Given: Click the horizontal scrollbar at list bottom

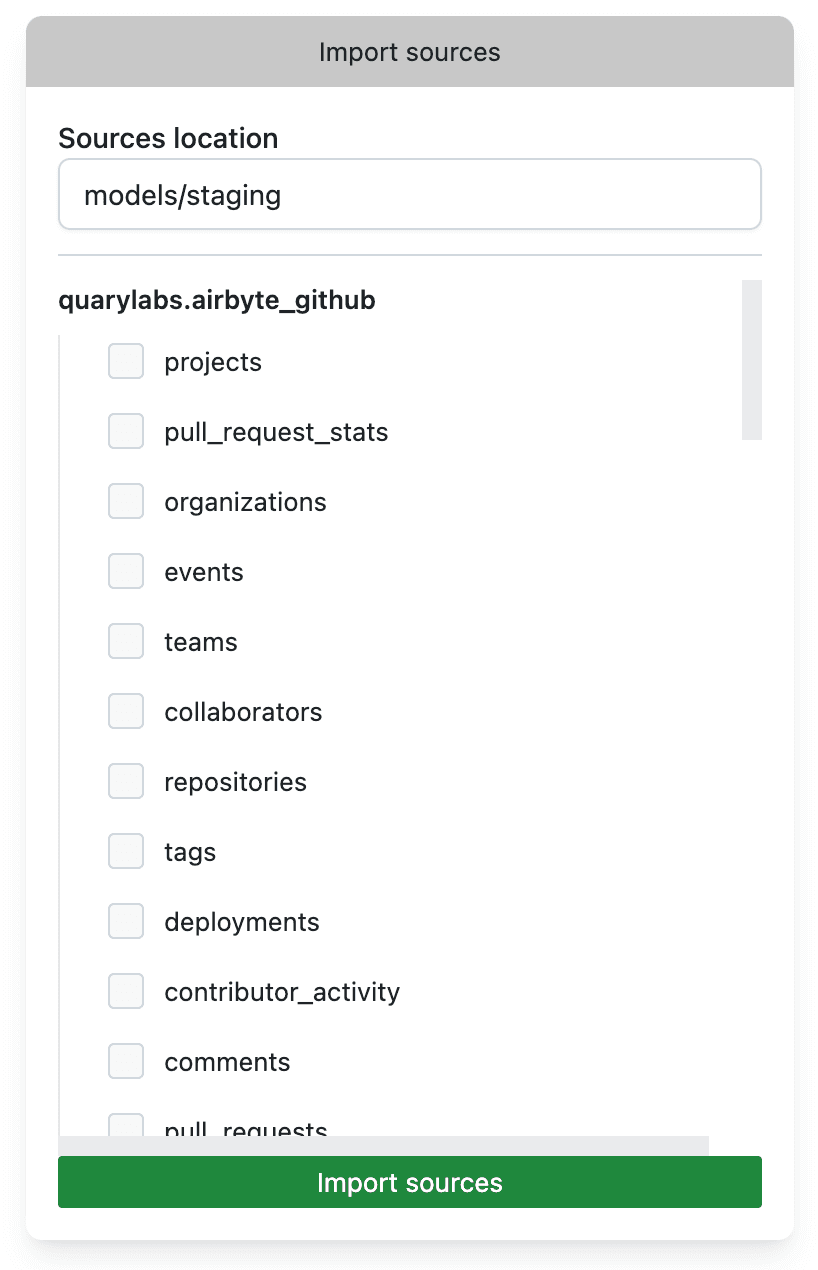Looking at the screenshot, I should tap(383, 1145).
